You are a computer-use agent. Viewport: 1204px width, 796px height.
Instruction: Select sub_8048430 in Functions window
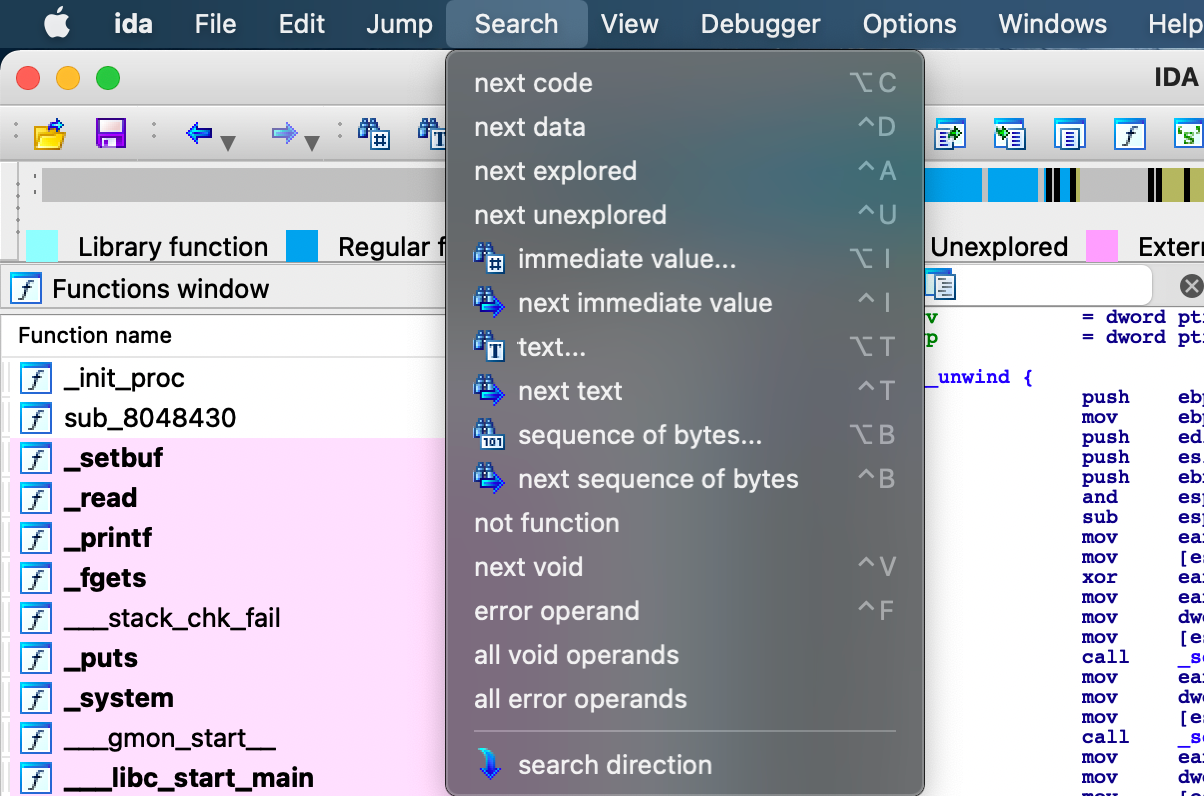(x=224, y=418)
